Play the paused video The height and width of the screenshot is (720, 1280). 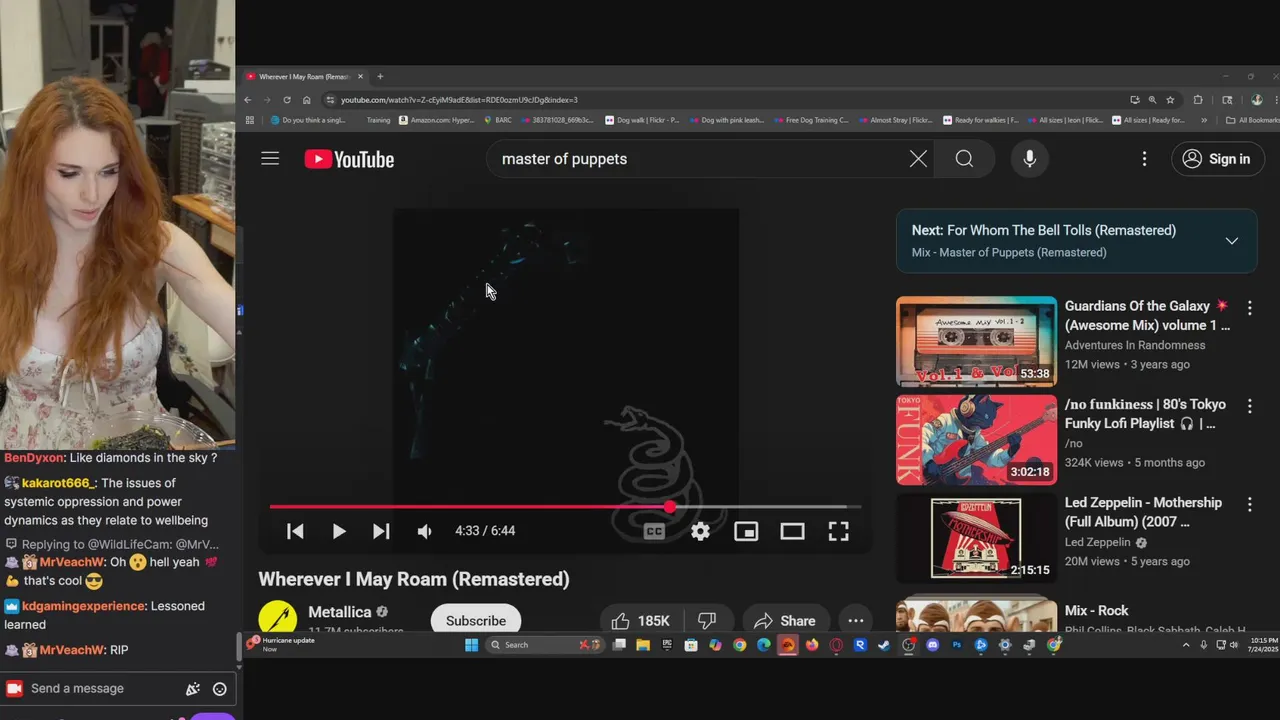[338, 531]
